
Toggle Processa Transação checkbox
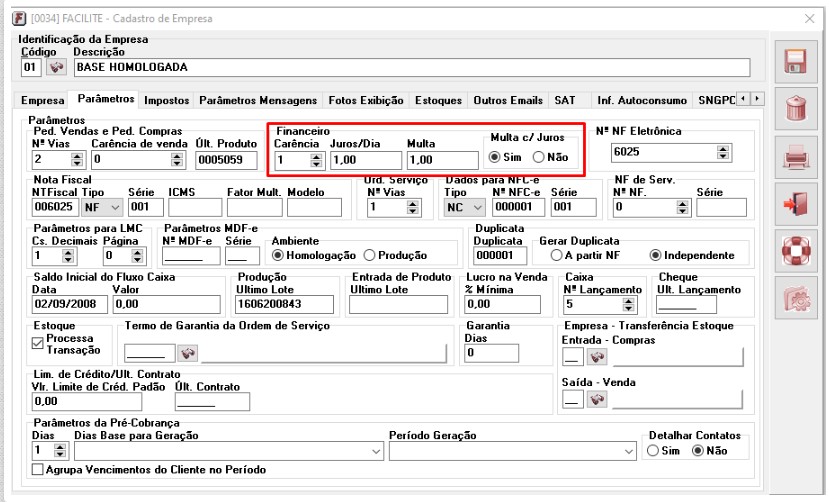(38, 343)
